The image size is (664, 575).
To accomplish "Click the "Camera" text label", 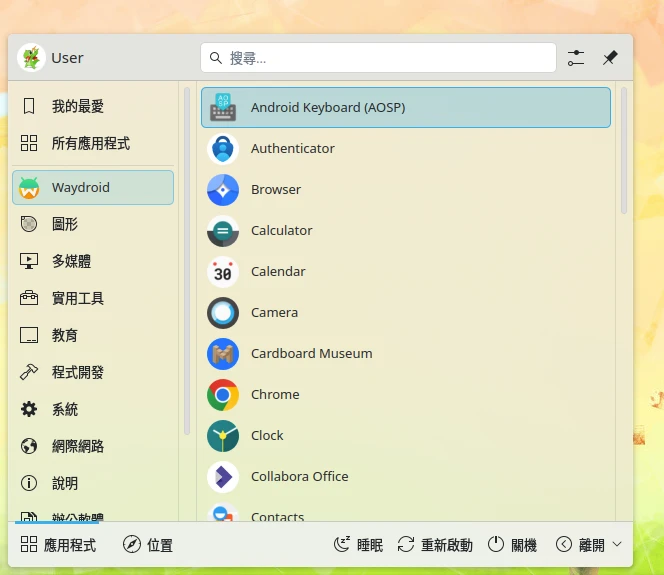I will (274, 313).
